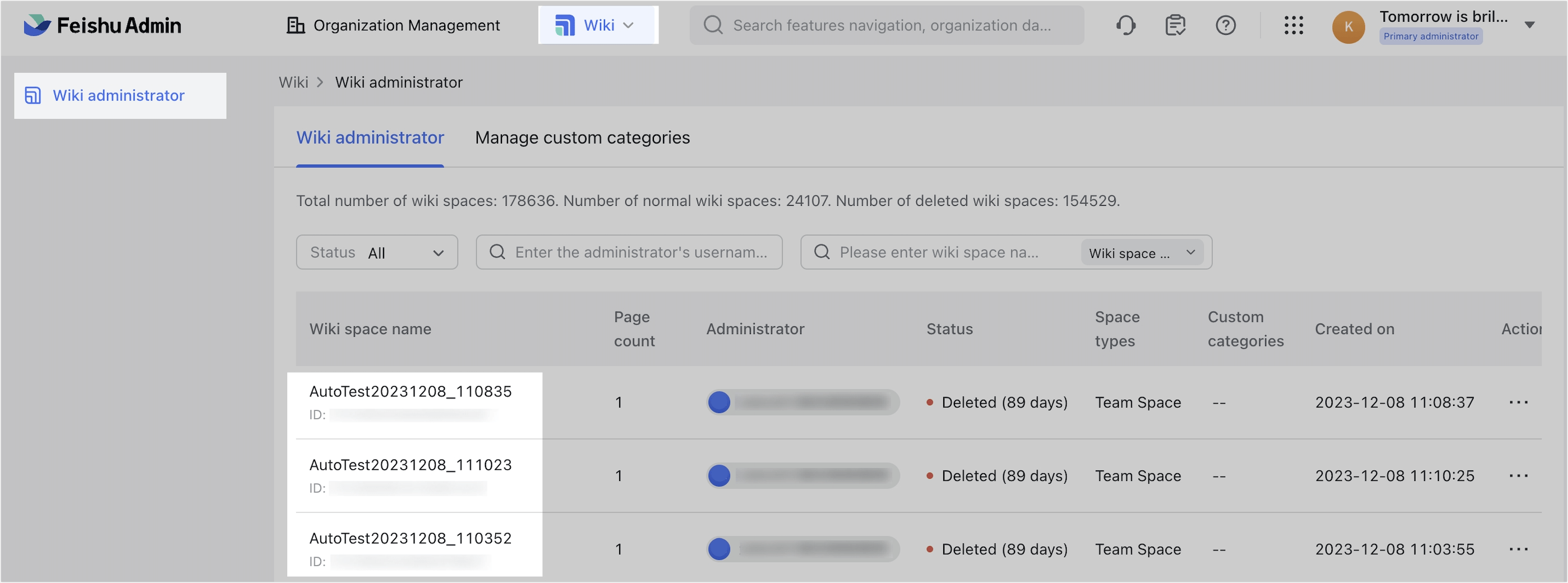Click administrator chip for AutoTest20231208_110352
Viewport: 1568px width, 583px height.
pos(803,549)
